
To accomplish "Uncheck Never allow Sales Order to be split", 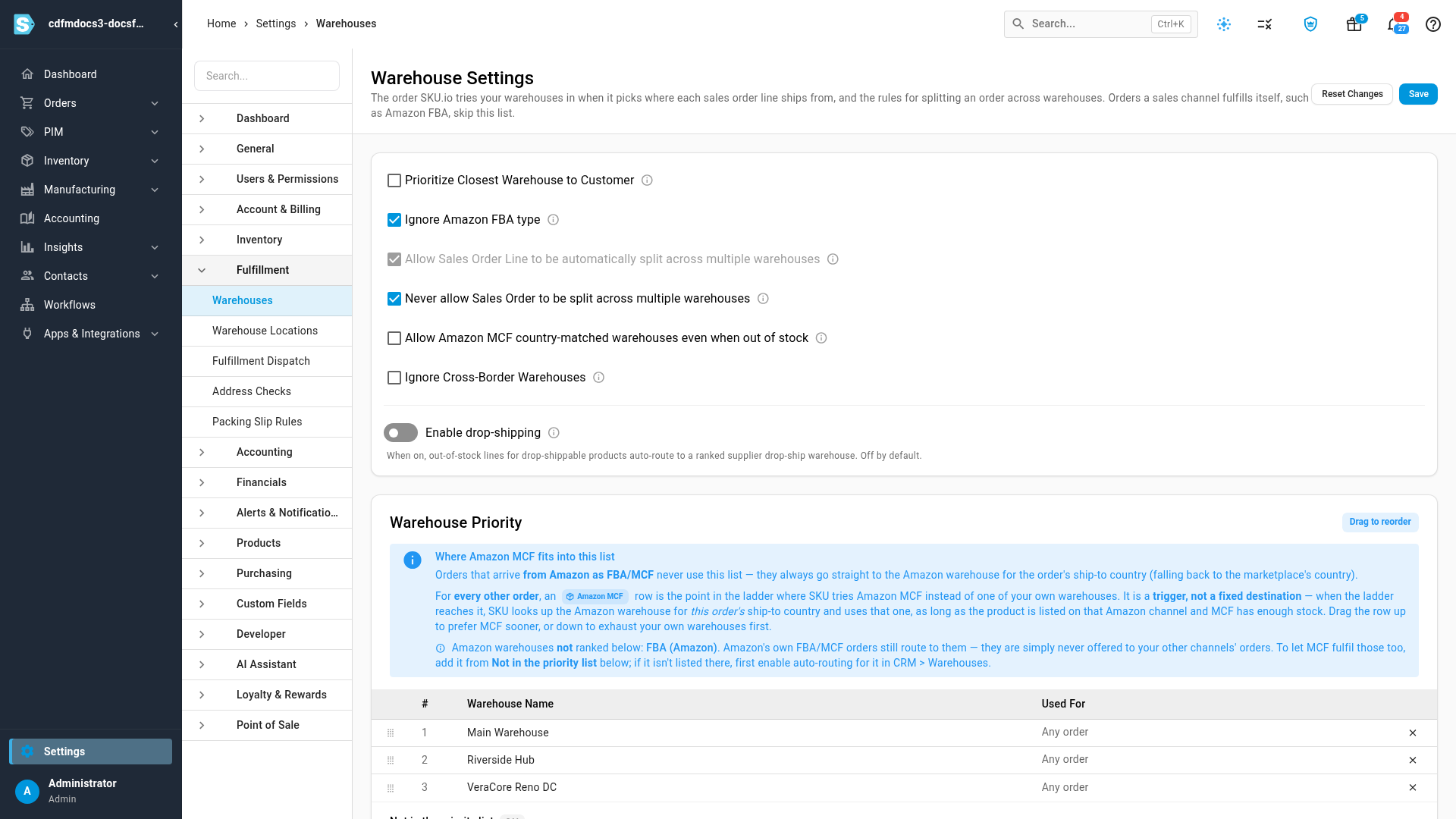I will [x=394, y=299].
